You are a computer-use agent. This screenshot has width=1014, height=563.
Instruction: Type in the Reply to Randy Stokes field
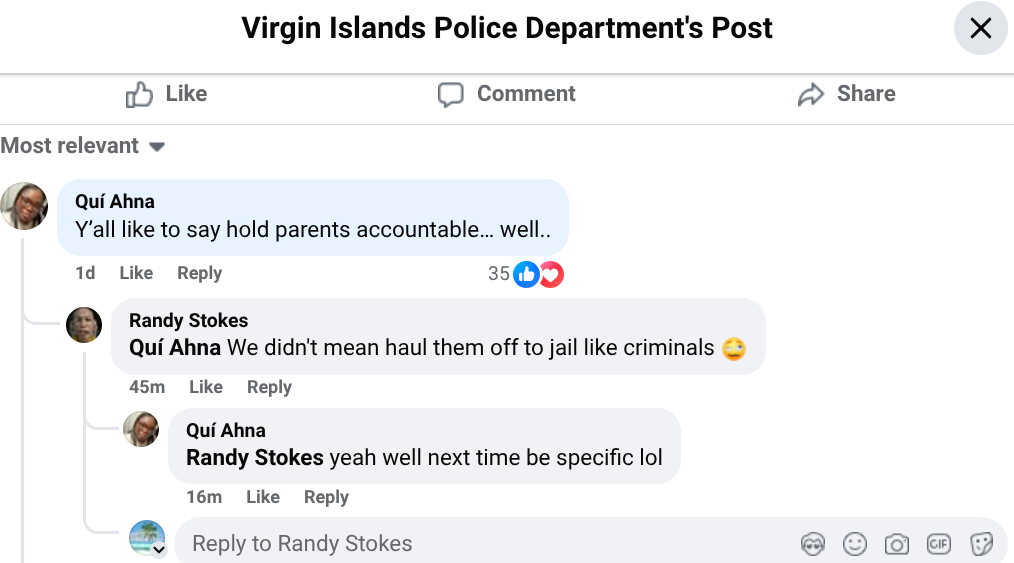coord(480,544)
